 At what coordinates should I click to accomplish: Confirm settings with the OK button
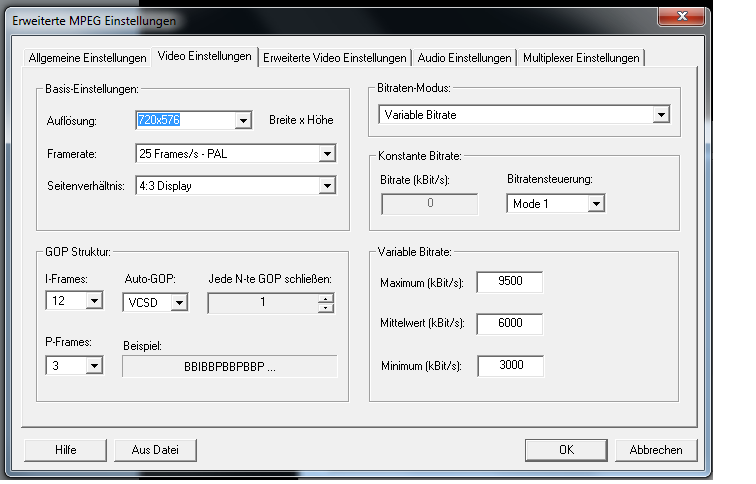point(566,450)
